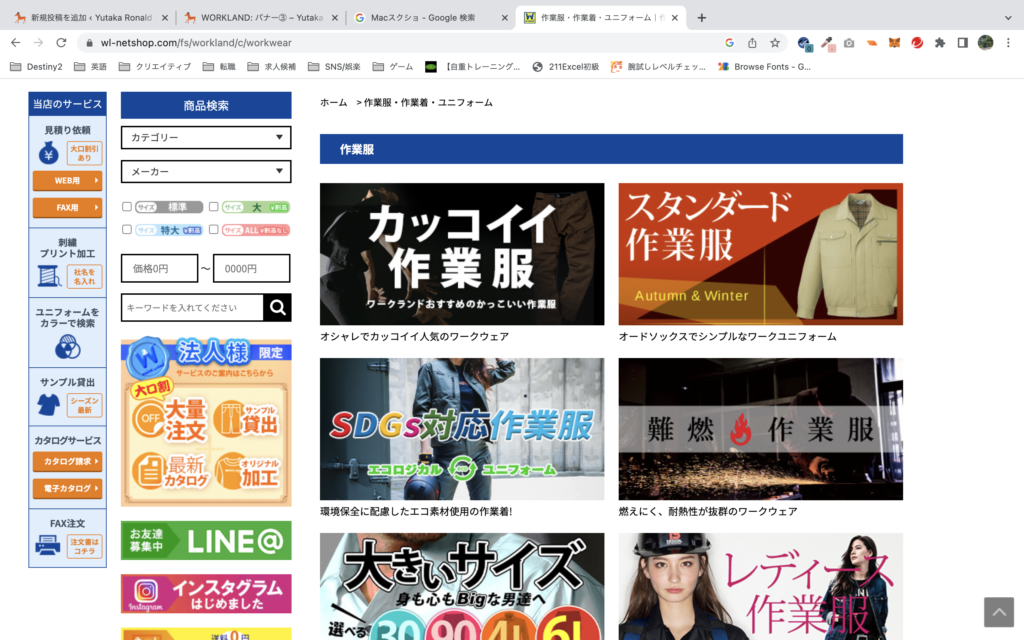Click the embroidery thread spool icon
Screen dimensions: 1024x640
[x=49, y=276]
